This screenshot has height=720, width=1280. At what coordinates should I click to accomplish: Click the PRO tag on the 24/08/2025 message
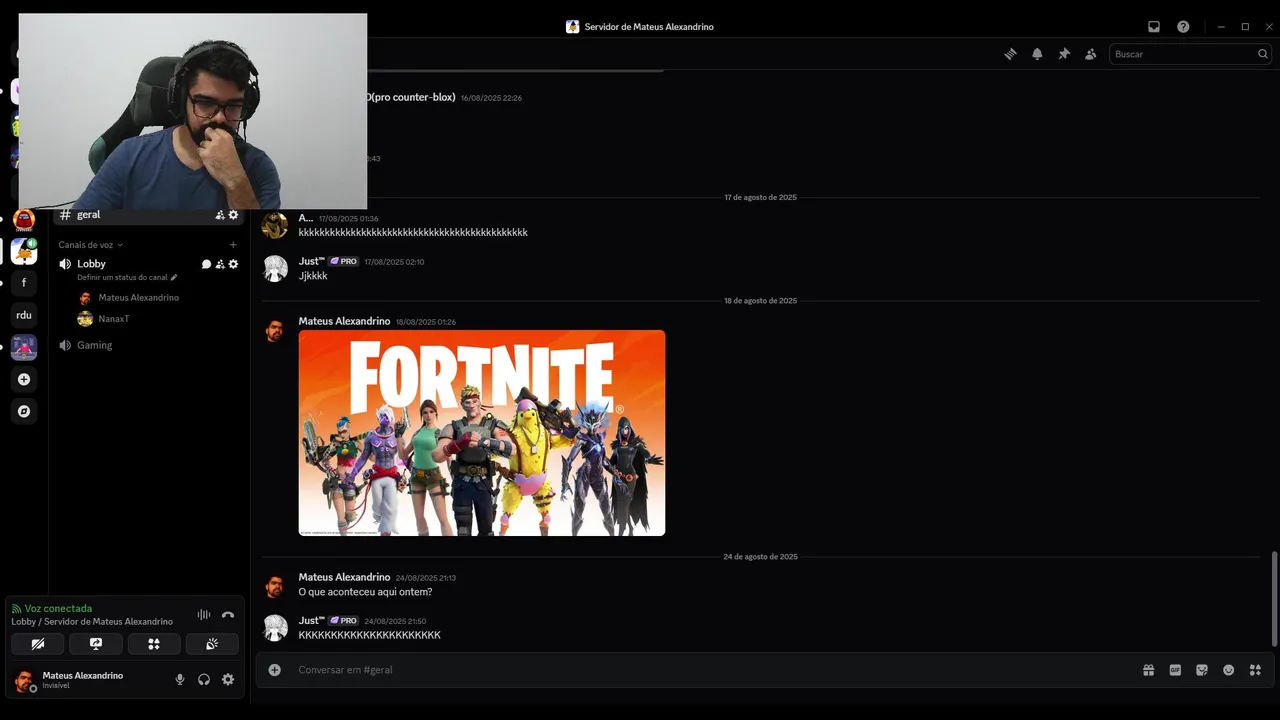coord(343,621)
